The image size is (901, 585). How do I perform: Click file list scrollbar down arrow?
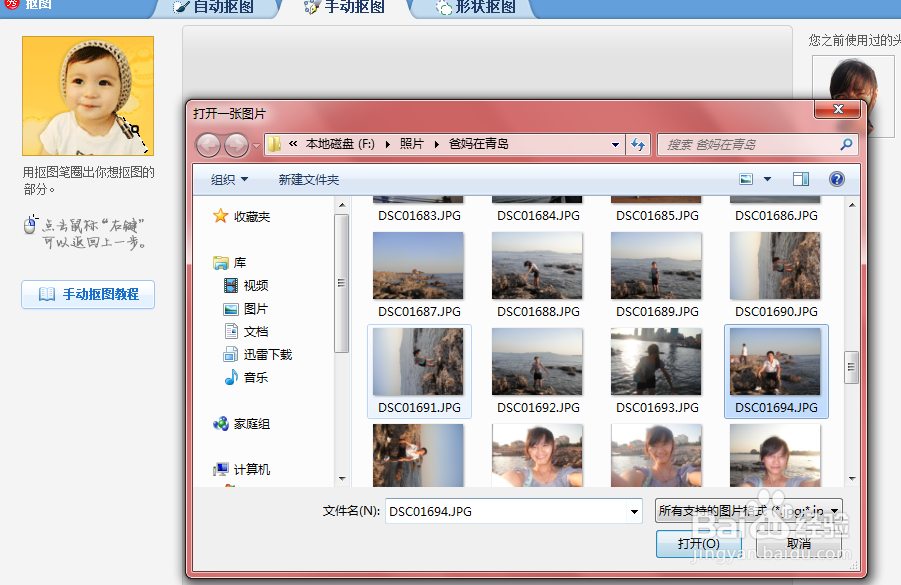pyautogui.click(x=852, y=478)
